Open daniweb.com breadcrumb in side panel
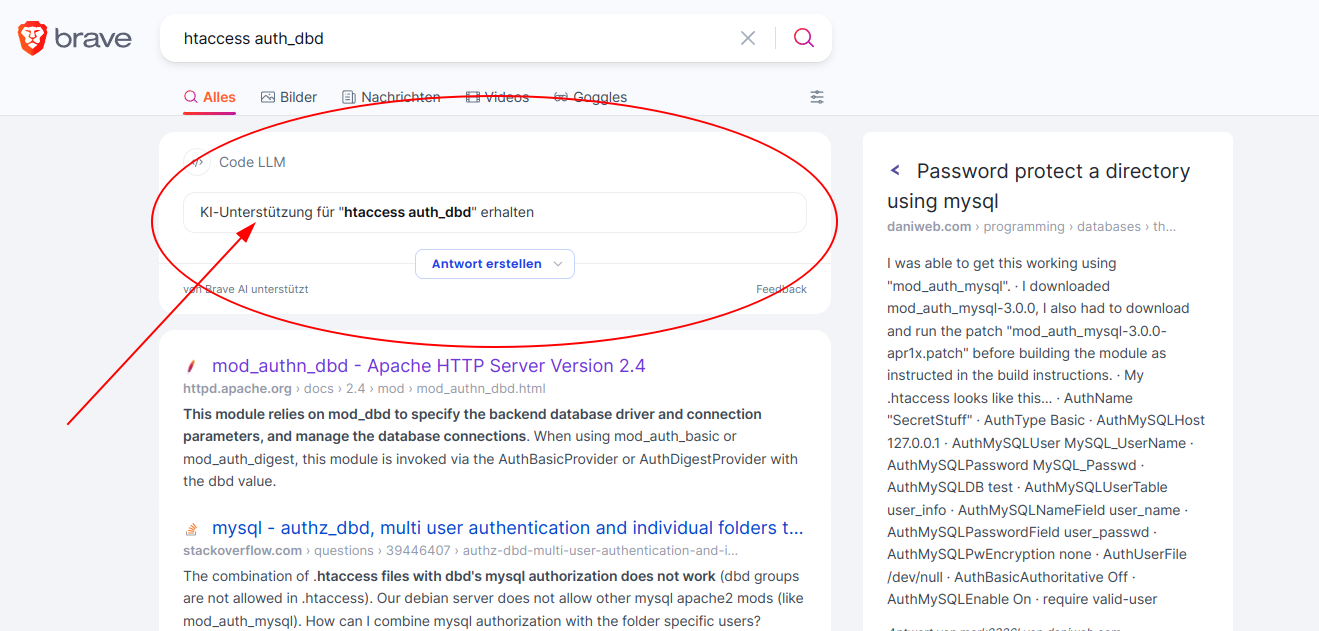Image resolution: width=1319 pixels, height=631 pixels. pos(1031,227)
